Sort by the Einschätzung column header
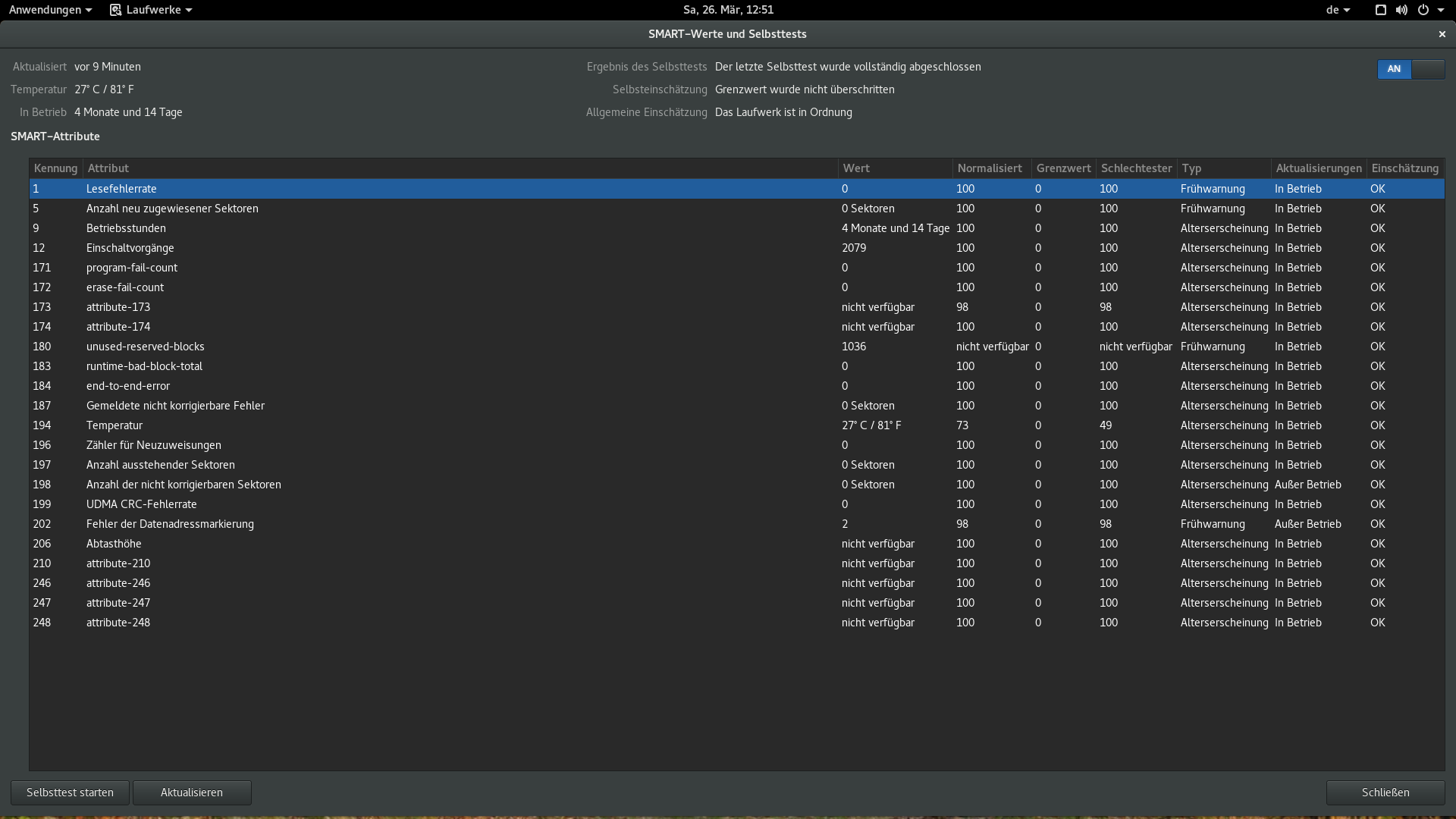1456x819 pixels. point(1404,168)
